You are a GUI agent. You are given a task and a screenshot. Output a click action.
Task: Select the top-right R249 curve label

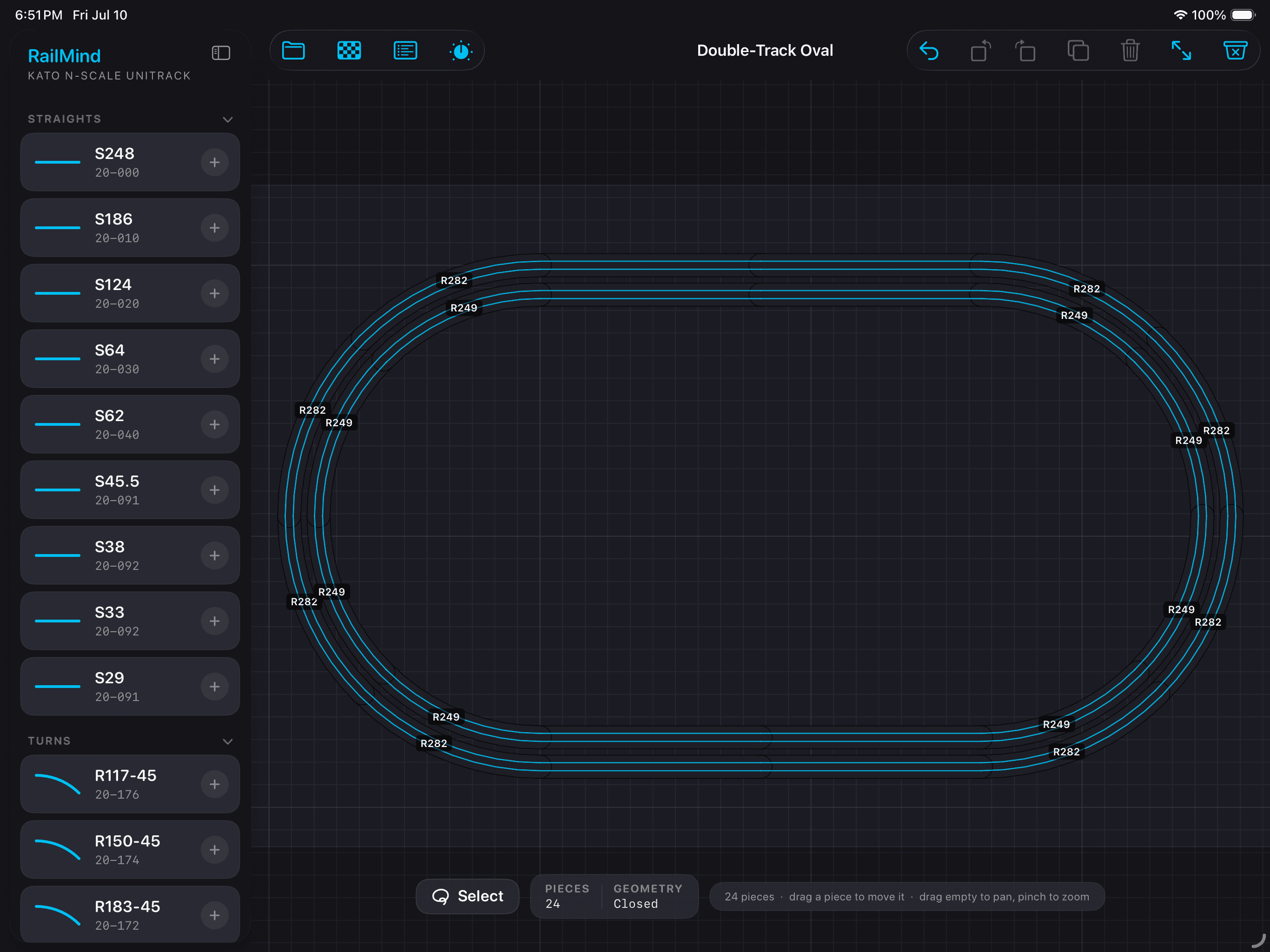(1074, 315)
